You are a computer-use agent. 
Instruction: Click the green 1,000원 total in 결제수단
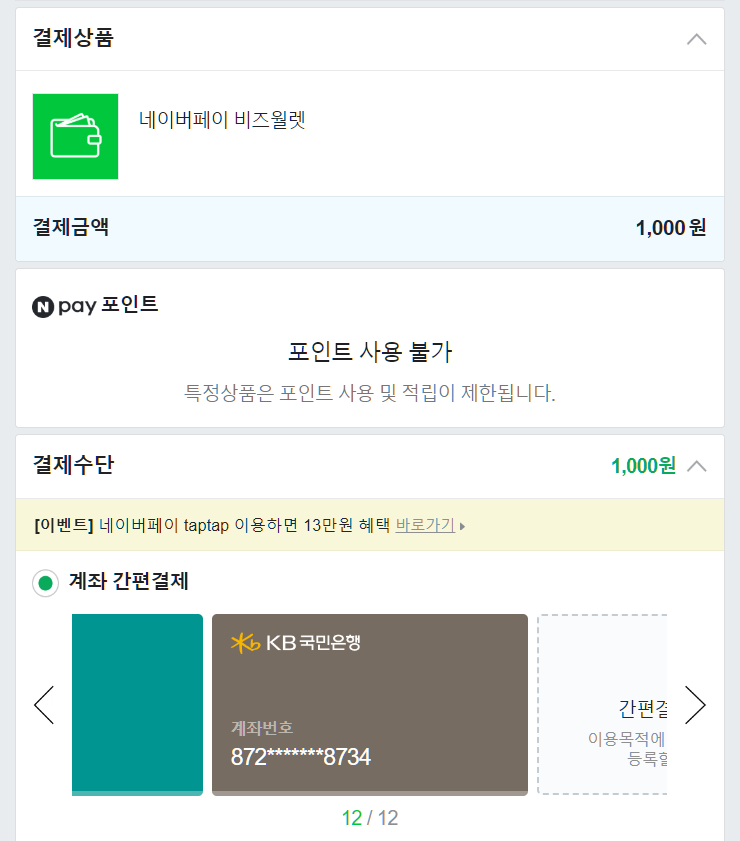(x=643, y=466)
